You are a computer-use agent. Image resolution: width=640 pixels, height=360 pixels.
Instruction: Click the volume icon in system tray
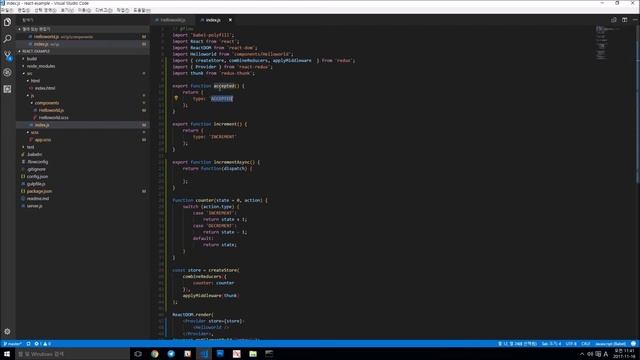click(590, 354)
